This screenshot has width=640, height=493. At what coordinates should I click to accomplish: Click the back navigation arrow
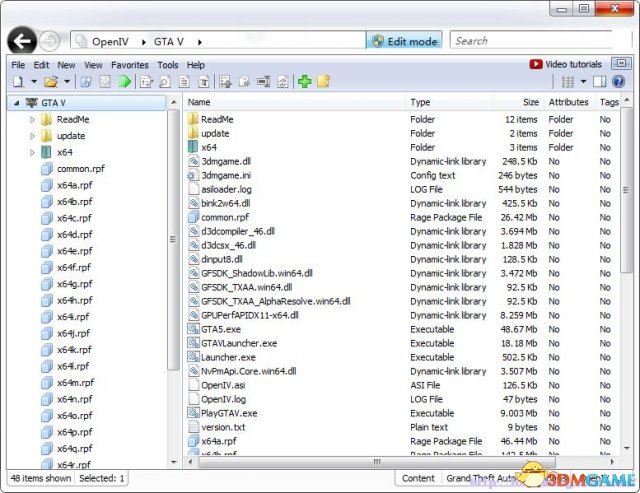click(x=22, y=41)
